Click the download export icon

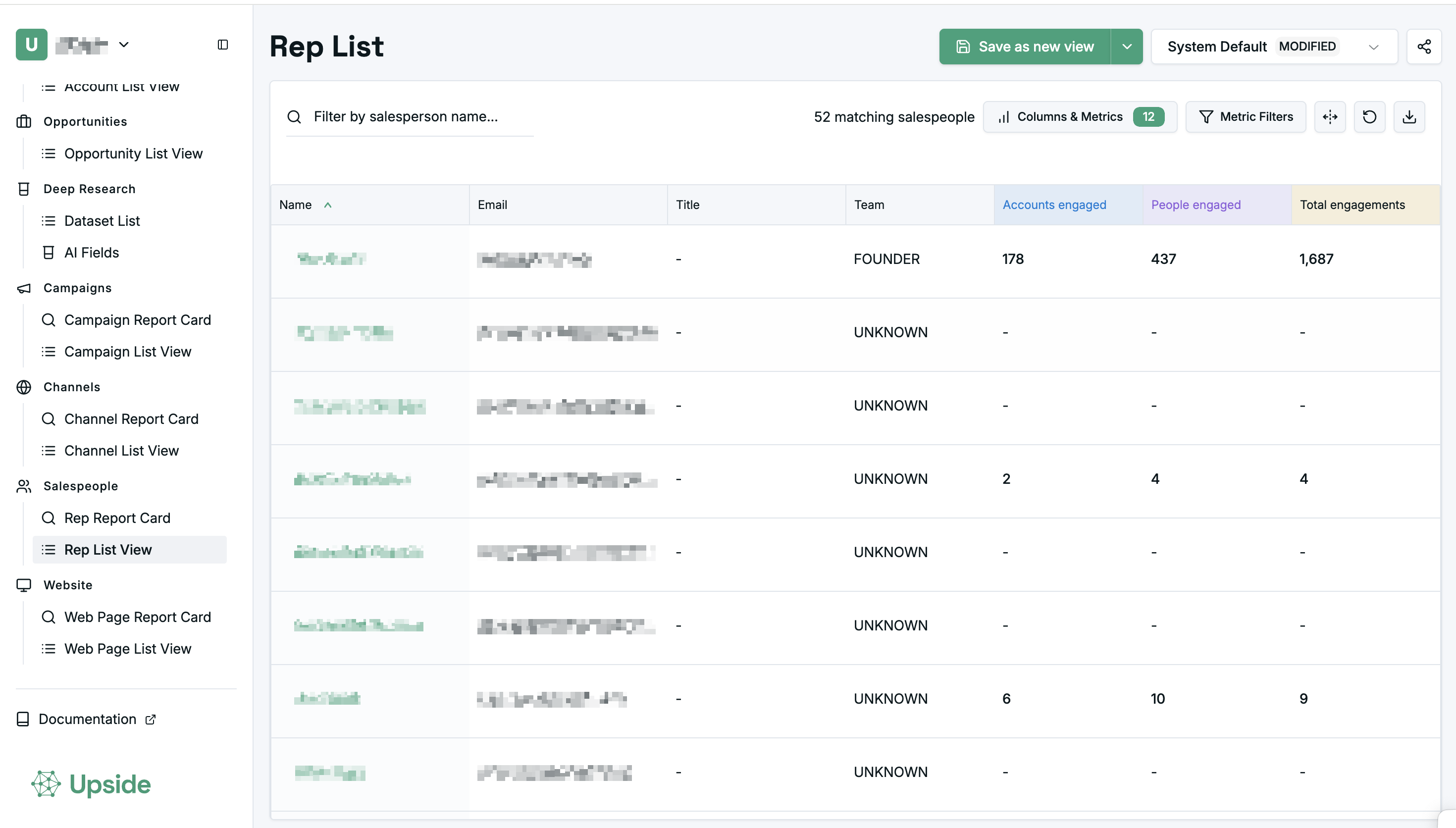pos(1409,116)
